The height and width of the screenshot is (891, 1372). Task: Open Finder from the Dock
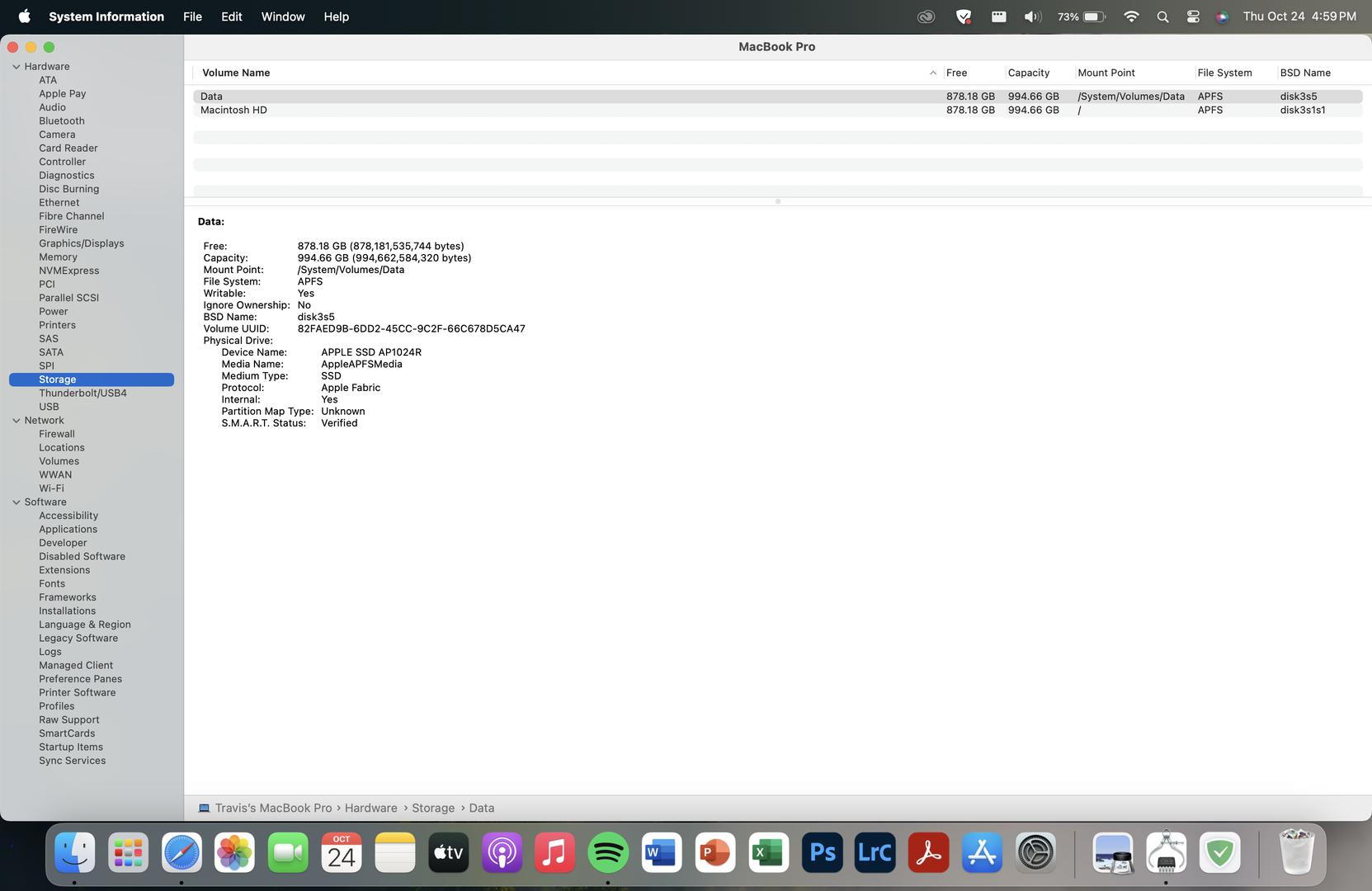(x=75, y=852)
